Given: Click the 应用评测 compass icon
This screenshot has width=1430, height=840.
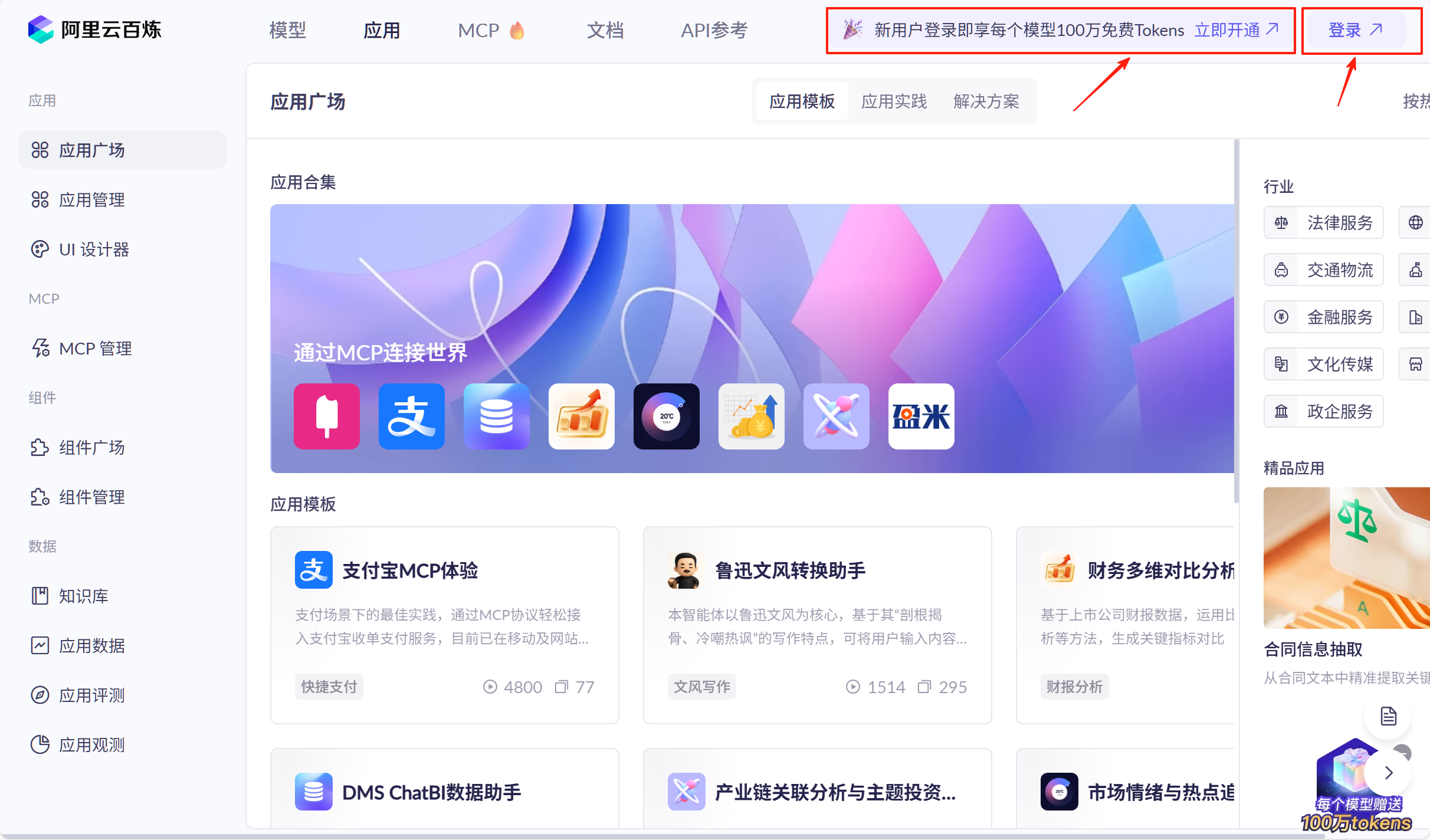Looking at the screenshot, I should click(40, 695).
